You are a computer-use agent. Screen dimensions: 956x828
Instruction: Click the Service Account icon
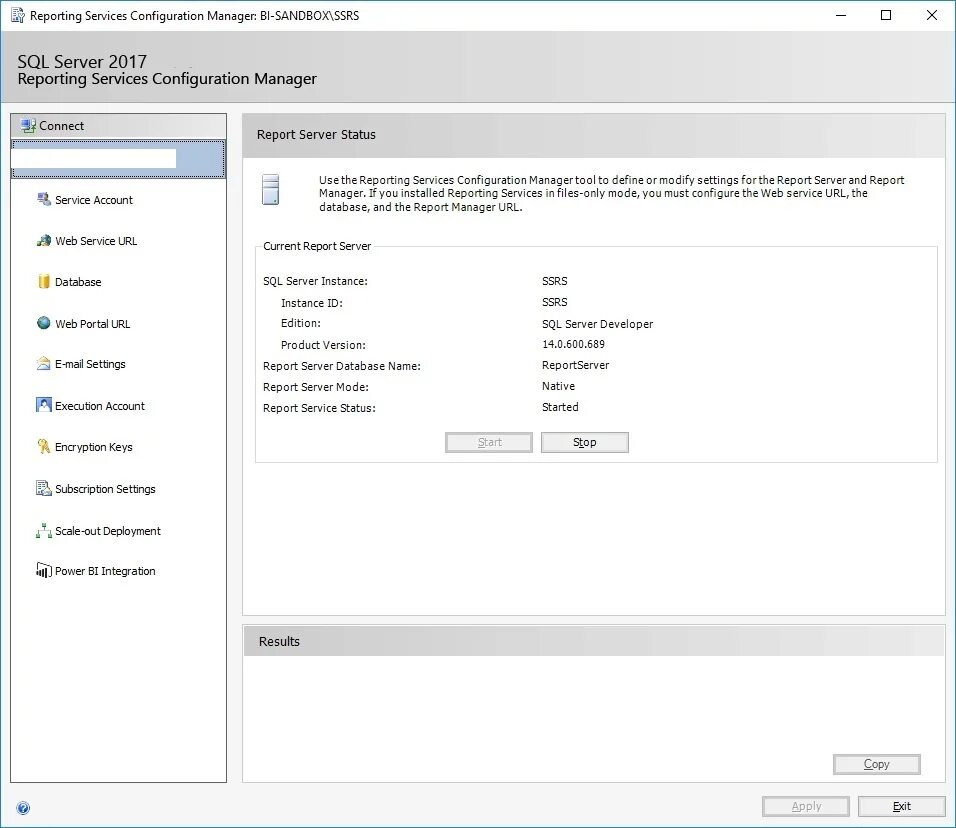pos(43,199)
